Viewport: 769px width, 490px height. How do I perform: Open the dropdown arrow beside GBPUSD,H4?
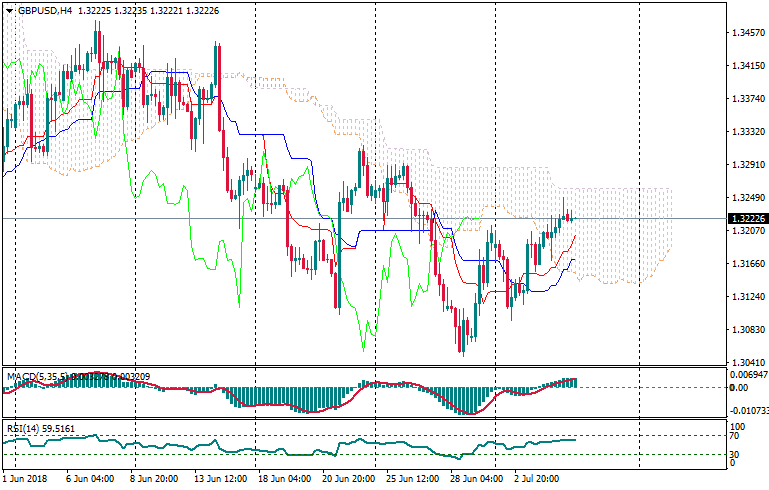tap(9, 10)
